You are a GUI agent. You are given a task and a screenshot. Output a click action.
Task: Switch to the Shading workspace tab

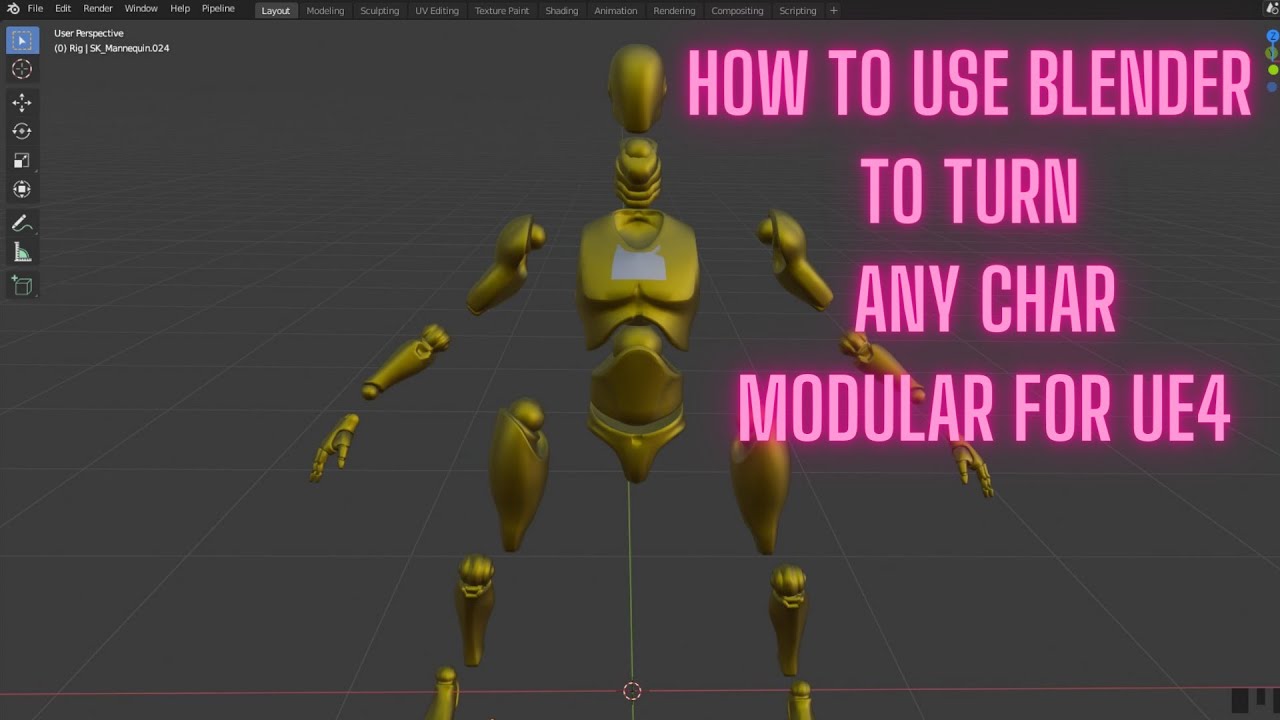(562, 11)
